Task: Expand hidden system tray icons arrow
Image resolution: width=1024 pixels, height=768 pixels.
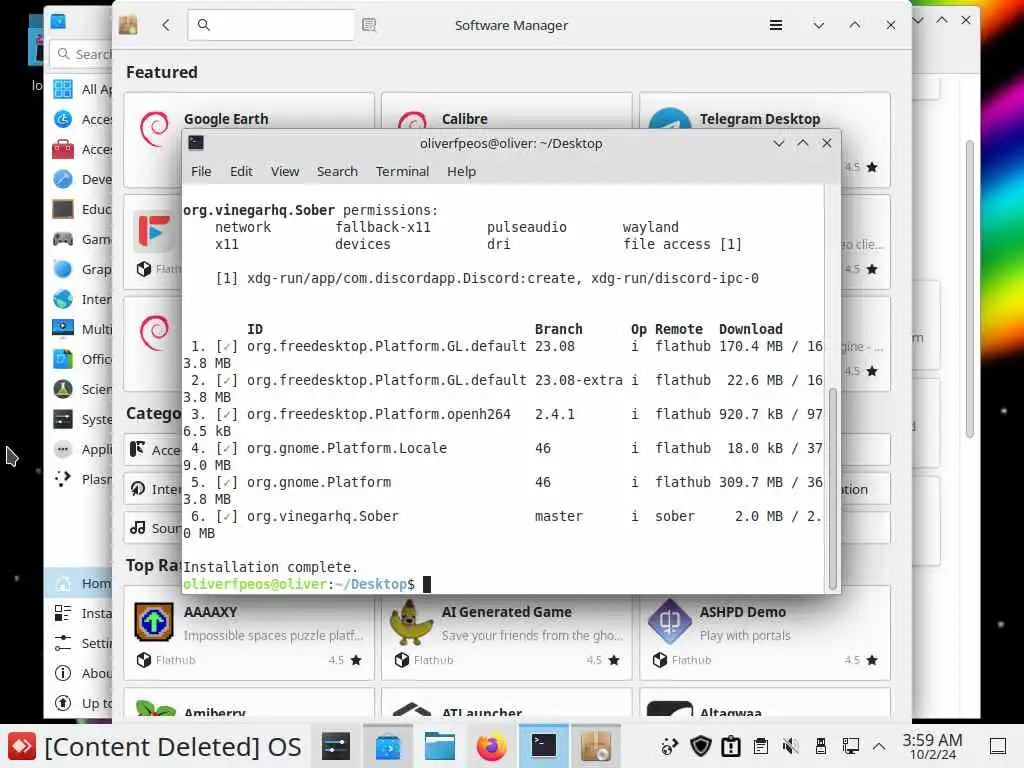Action: [879, 746]
